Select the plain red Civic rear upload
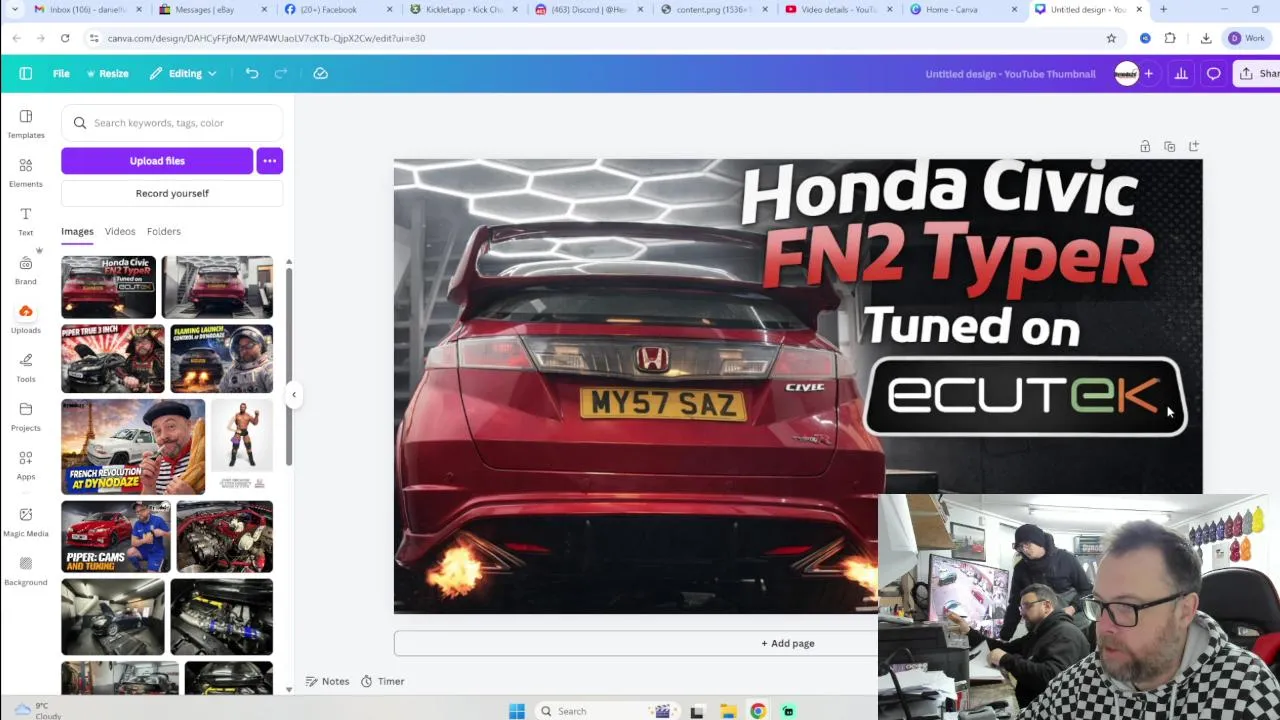The image size is (1280, 720). coord(217,287)
